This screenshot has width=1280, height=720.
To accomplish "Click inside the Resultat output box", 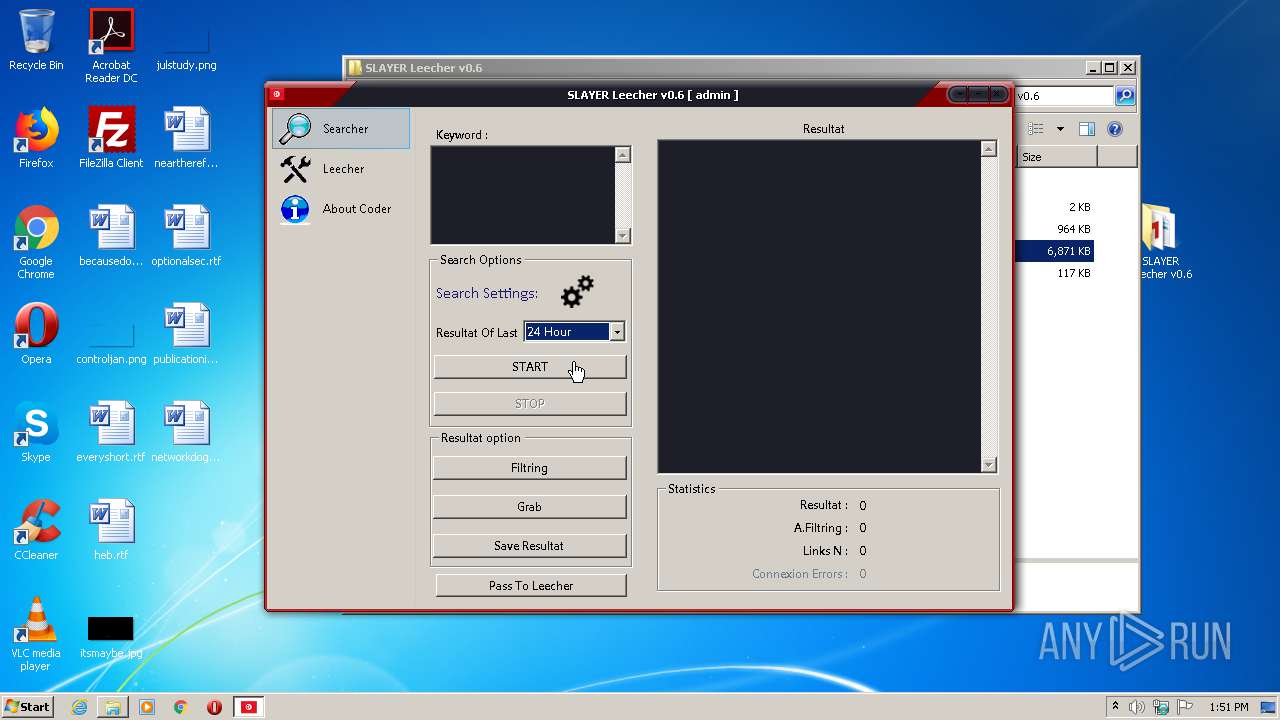I will (819, 306).
